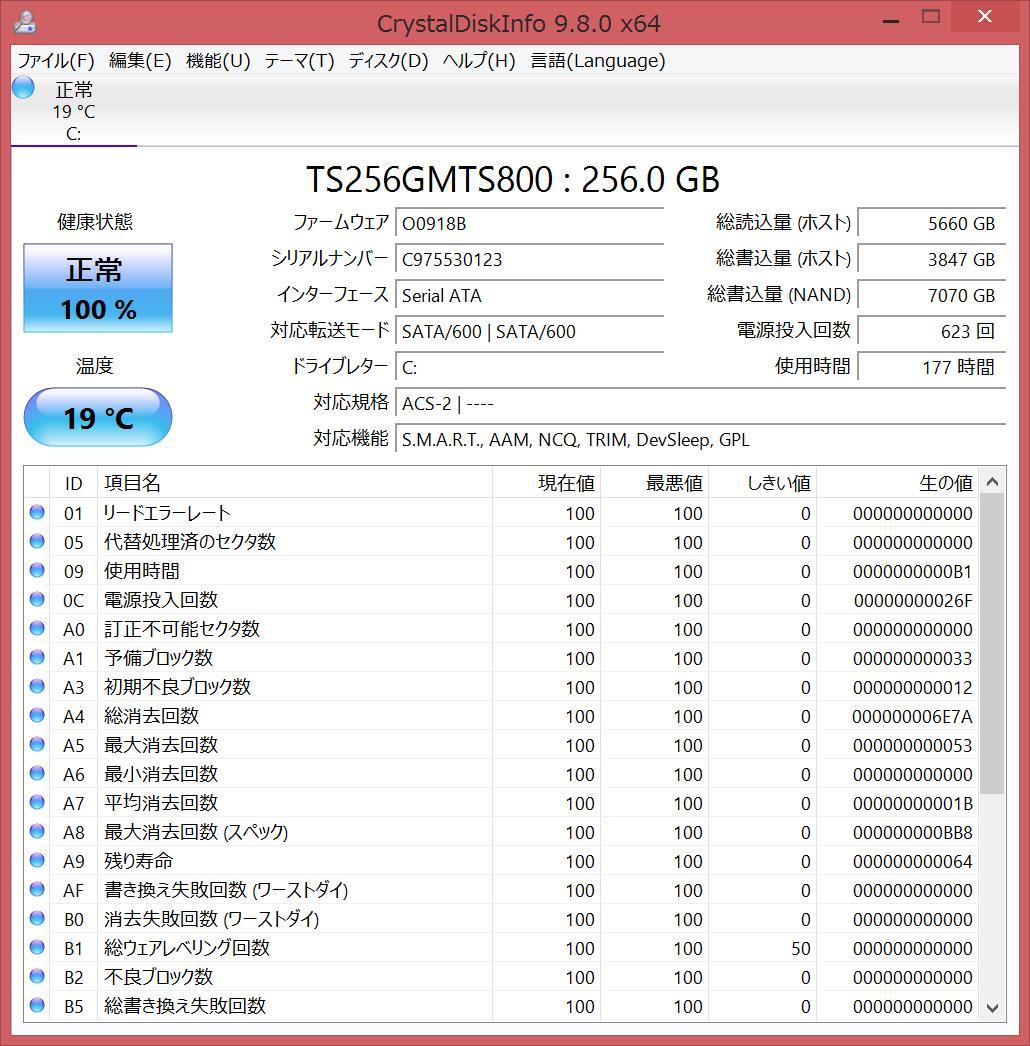Click the 19 °C temperature button
This screenshot has width=1030, height=1046.
98,417
